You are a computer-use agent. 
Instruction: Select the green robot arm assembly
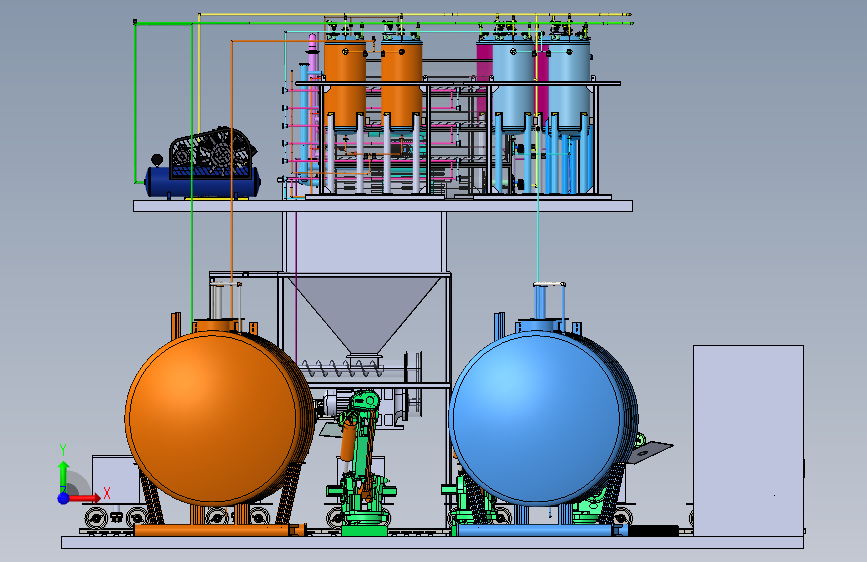361,462
